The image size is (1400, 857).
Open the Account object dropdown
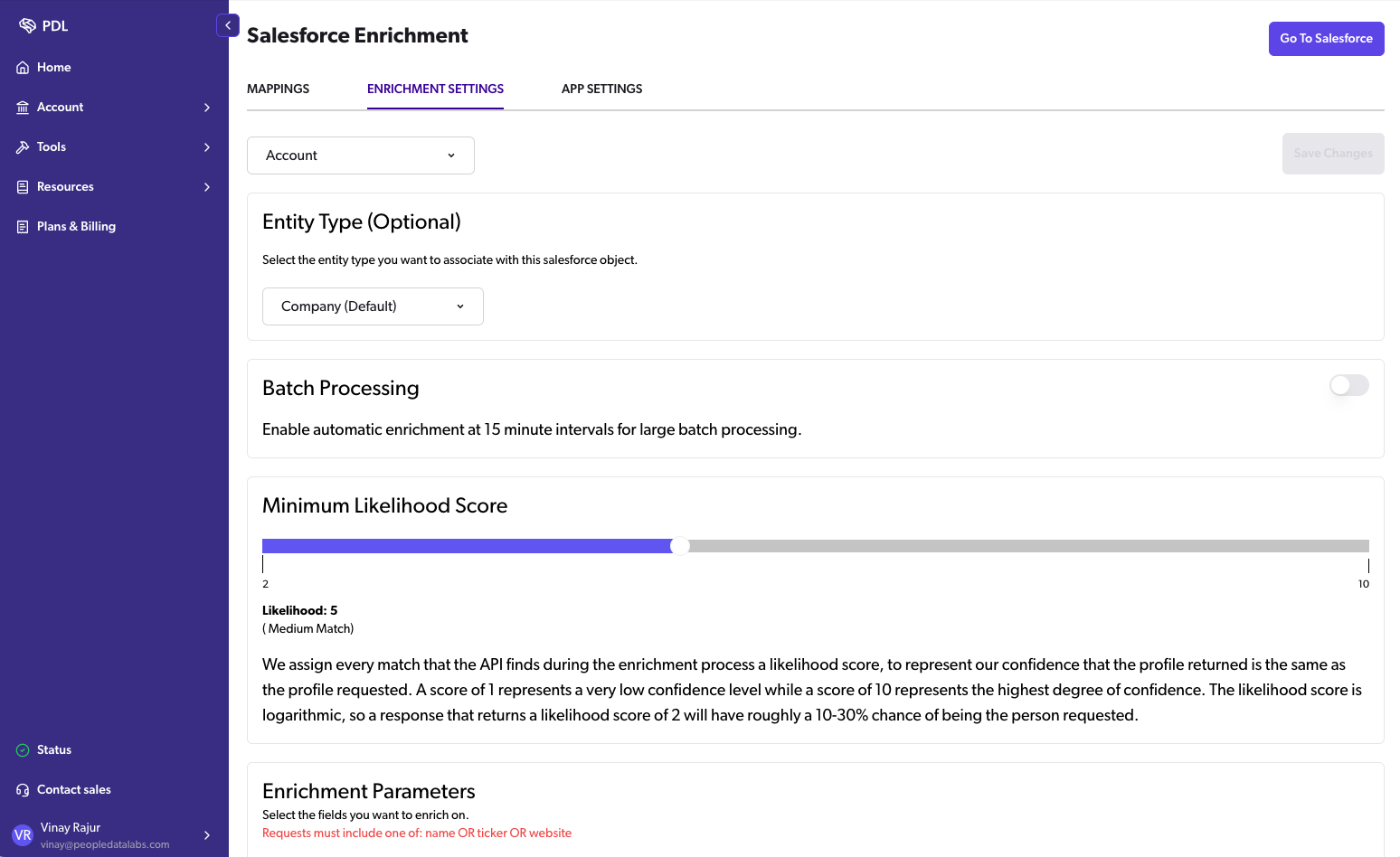click(361, 155)
